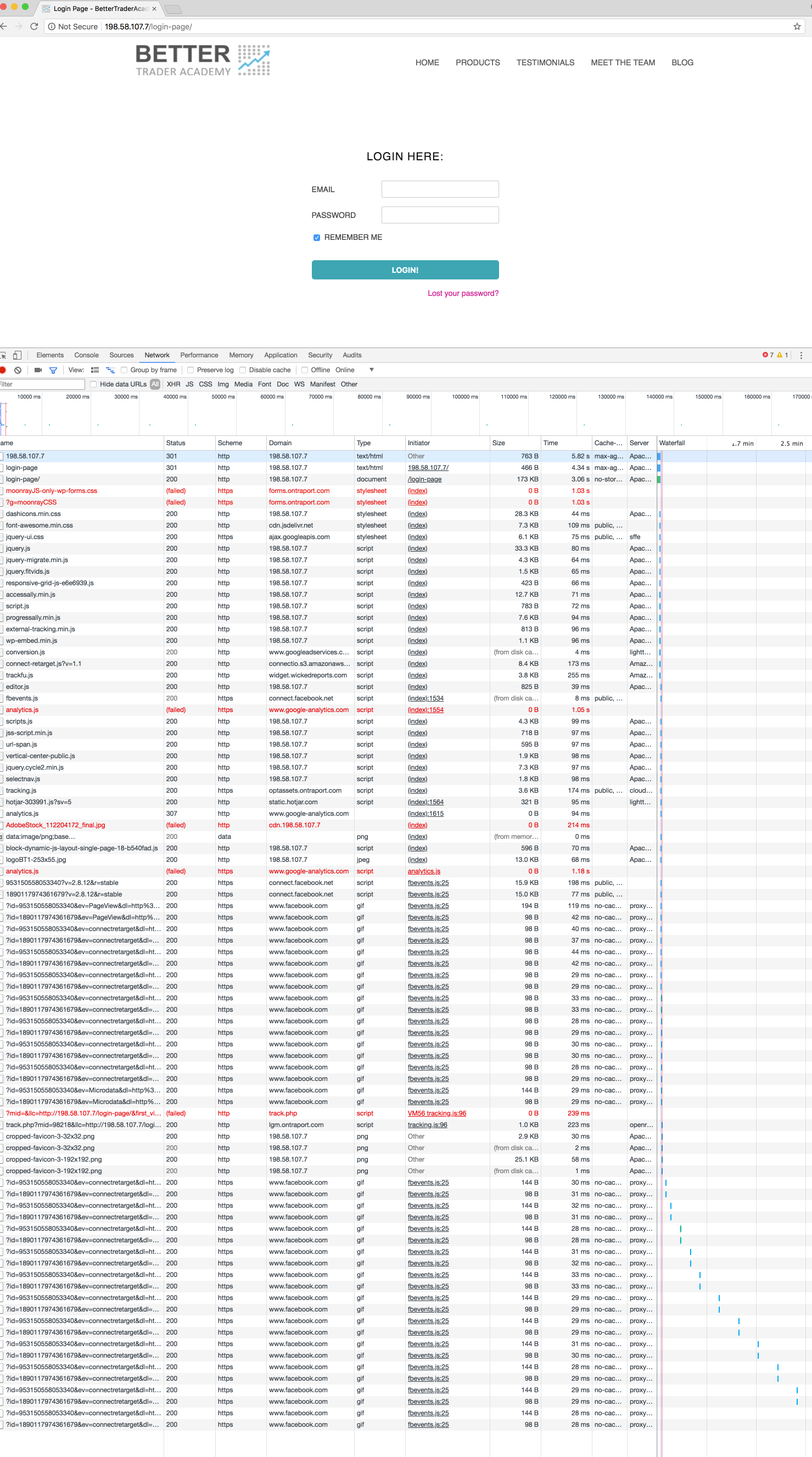Filter requests by CSS type
The image size is (812, 1457).
(x=205, y=385)
